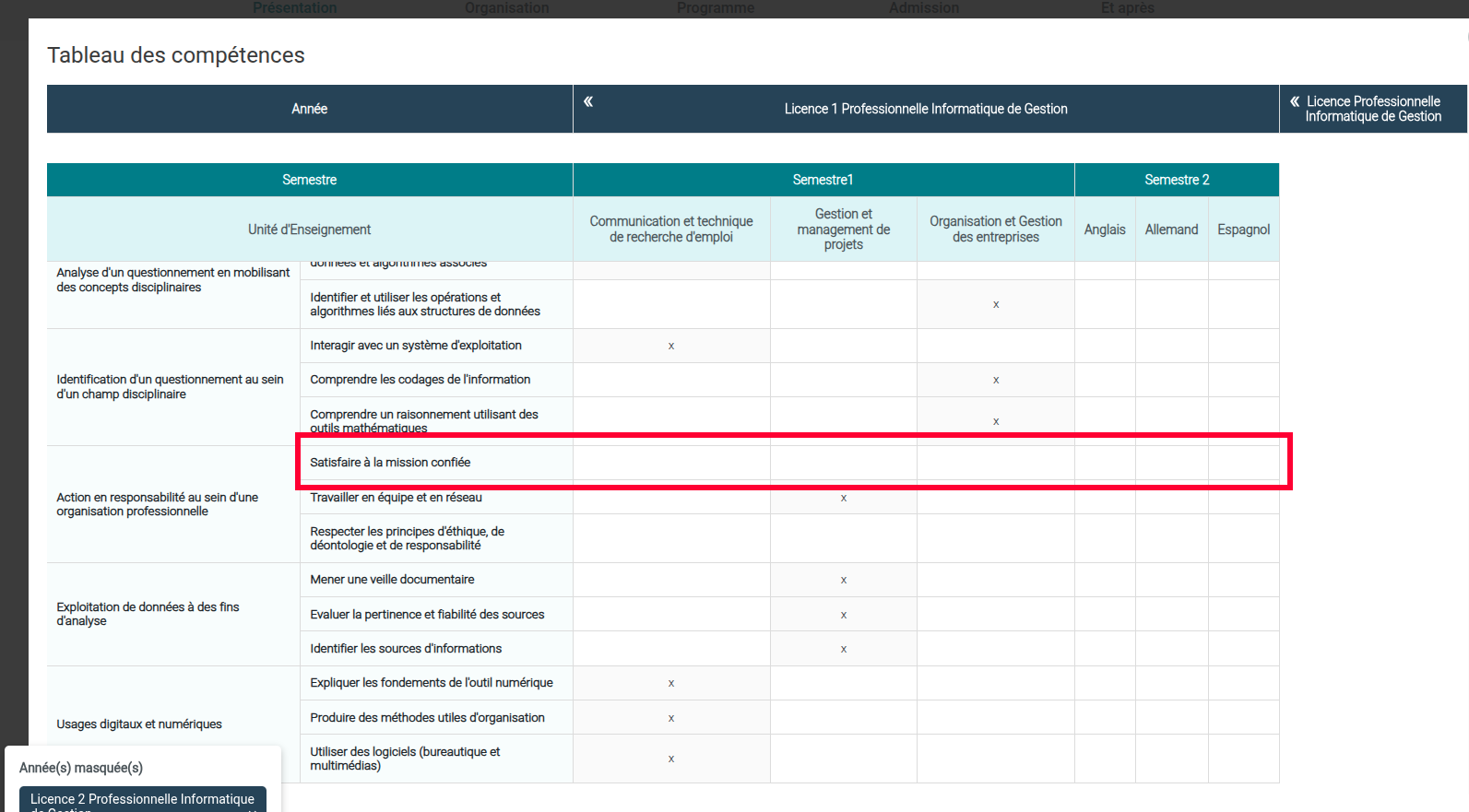The height and width of the screenshot is (812, 1469).
Task: Click Organisation et Gestion des entreprises header
Action: pos(995,229)
